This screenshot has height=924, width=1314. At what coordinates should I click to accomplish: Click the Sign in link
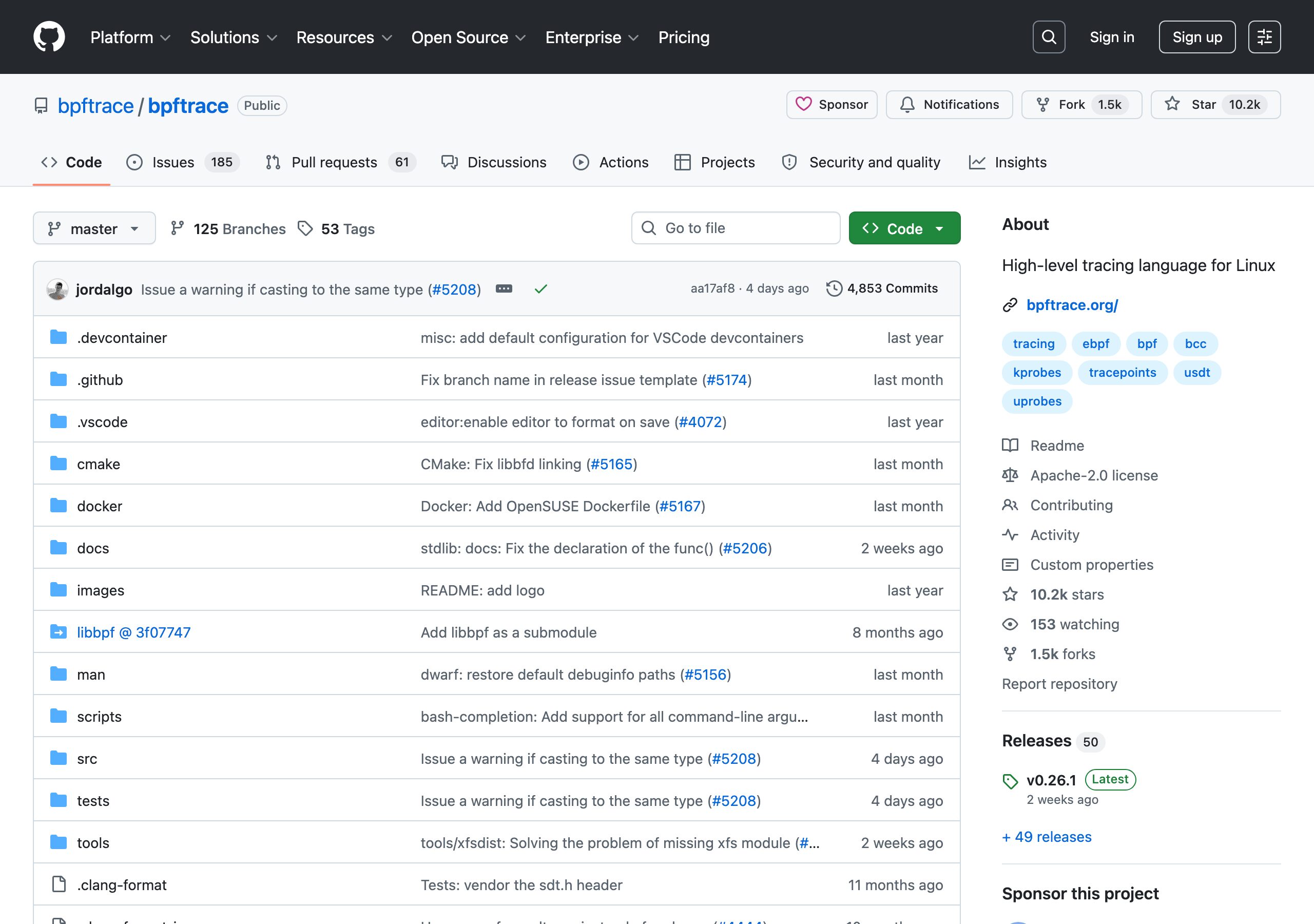click(x=1111, y=37)
